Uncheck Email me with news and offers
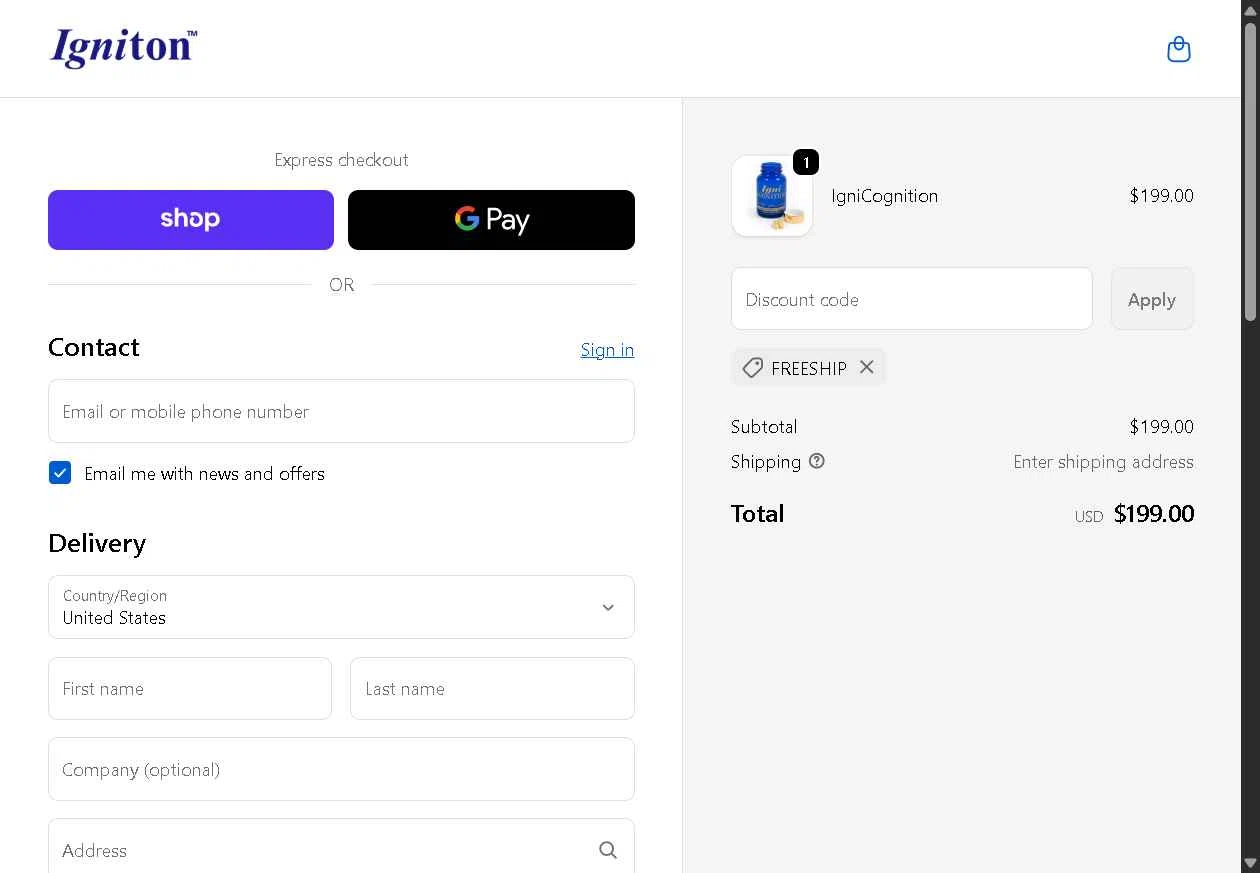Image resolution: width=1260 pixels, height=873 pixels. point(60,473)
